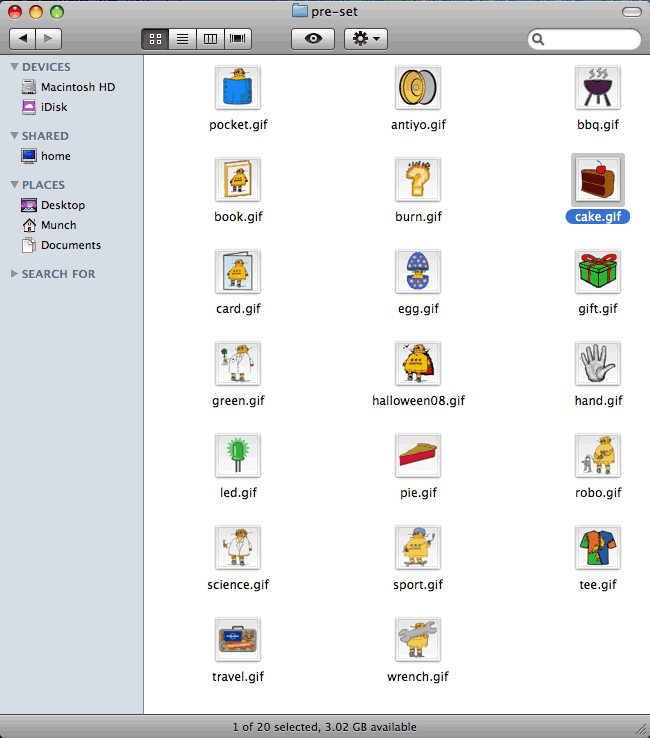Collapse the SHARED sidebar section
The width and height of the screenshot is (650, 738).
click(x=15, y=136)
